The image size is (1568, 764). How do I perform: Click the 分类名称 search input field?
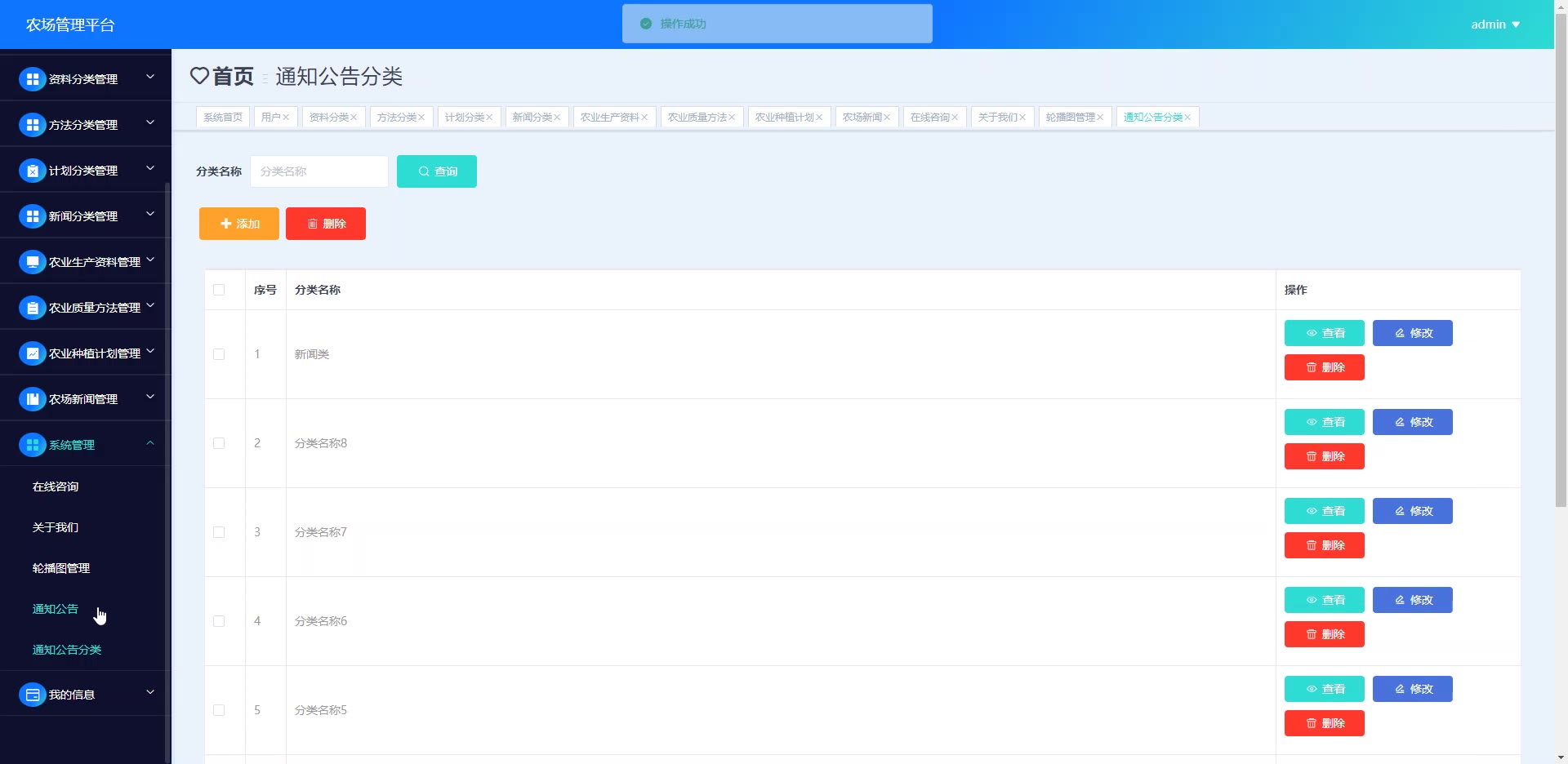319,171
